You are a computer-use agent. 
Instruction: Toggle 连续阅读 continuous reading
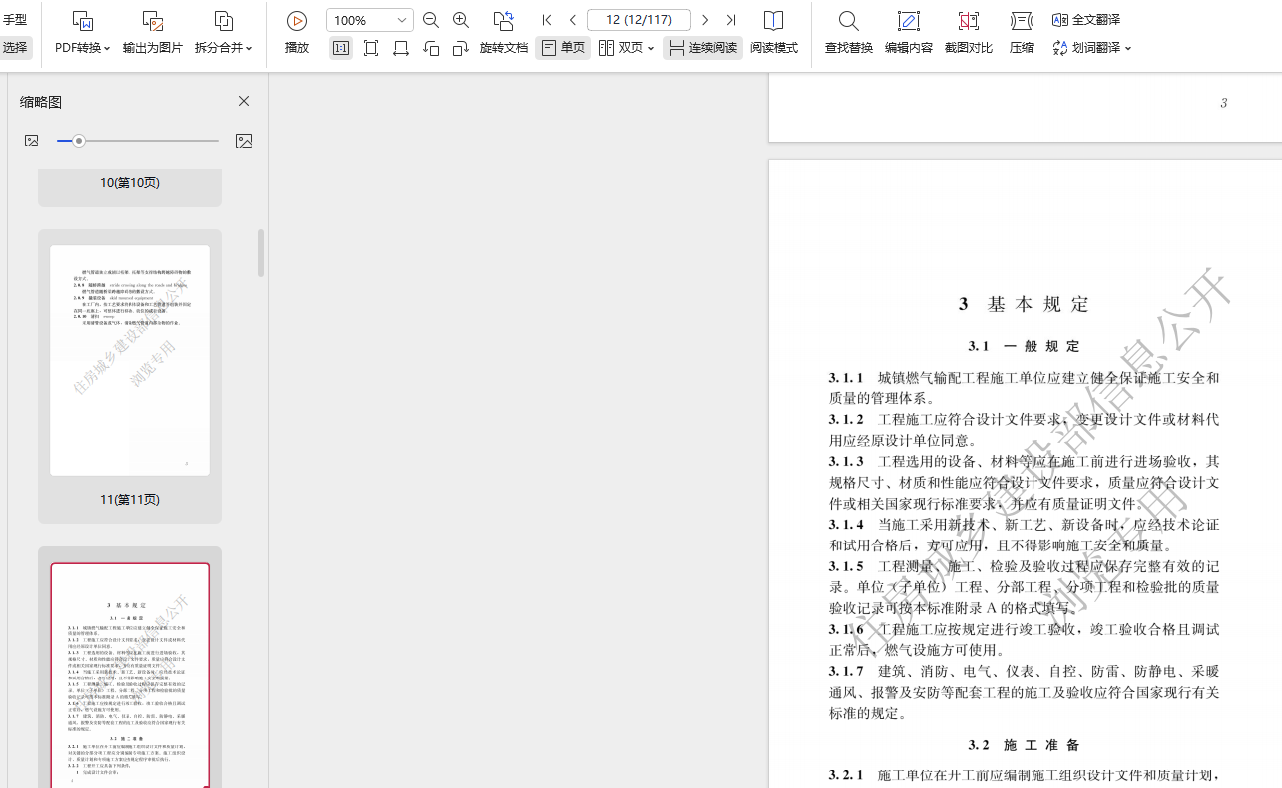703,48
